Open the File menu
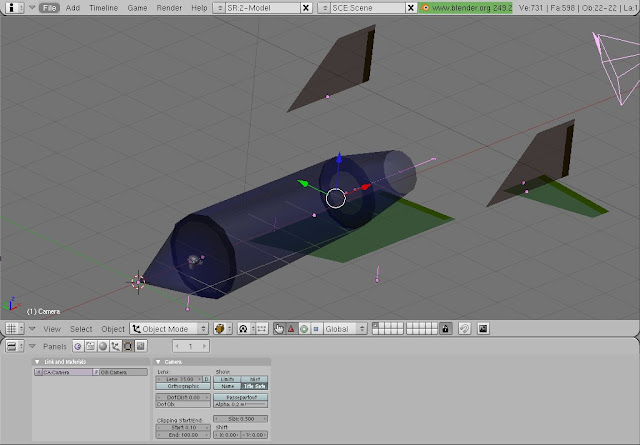The width and height of the screenshot is (640, 445). (x=48, y=7)
